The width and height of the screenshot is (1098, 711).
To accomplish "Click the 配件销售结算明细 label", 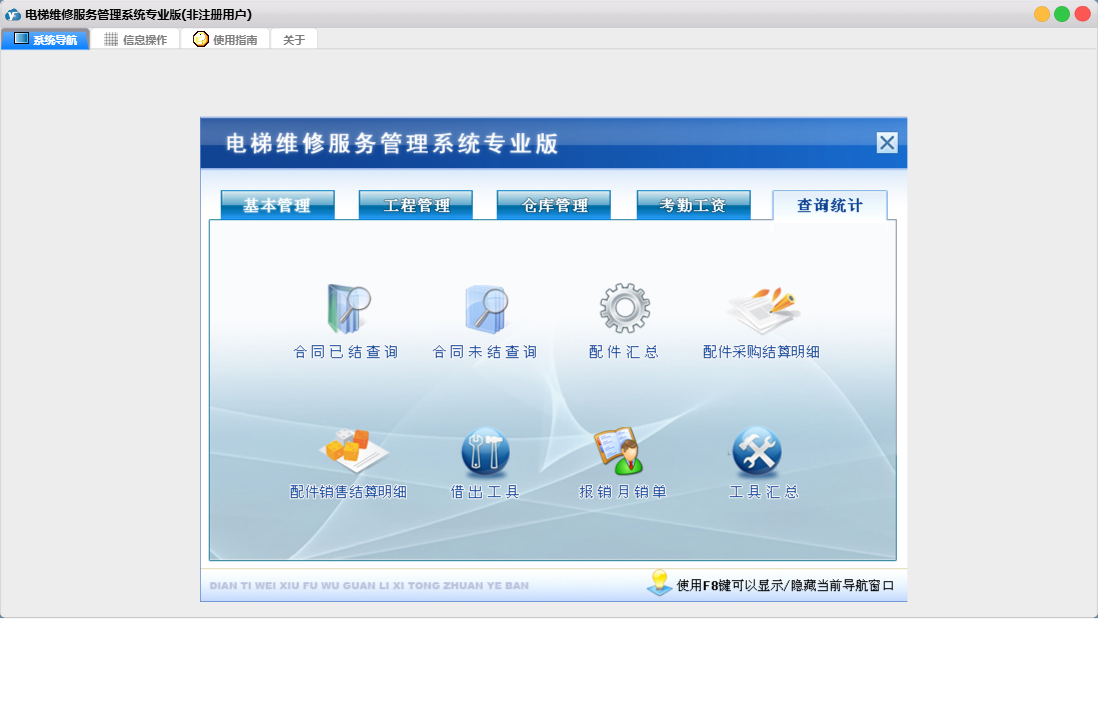I will coord(349,492).
